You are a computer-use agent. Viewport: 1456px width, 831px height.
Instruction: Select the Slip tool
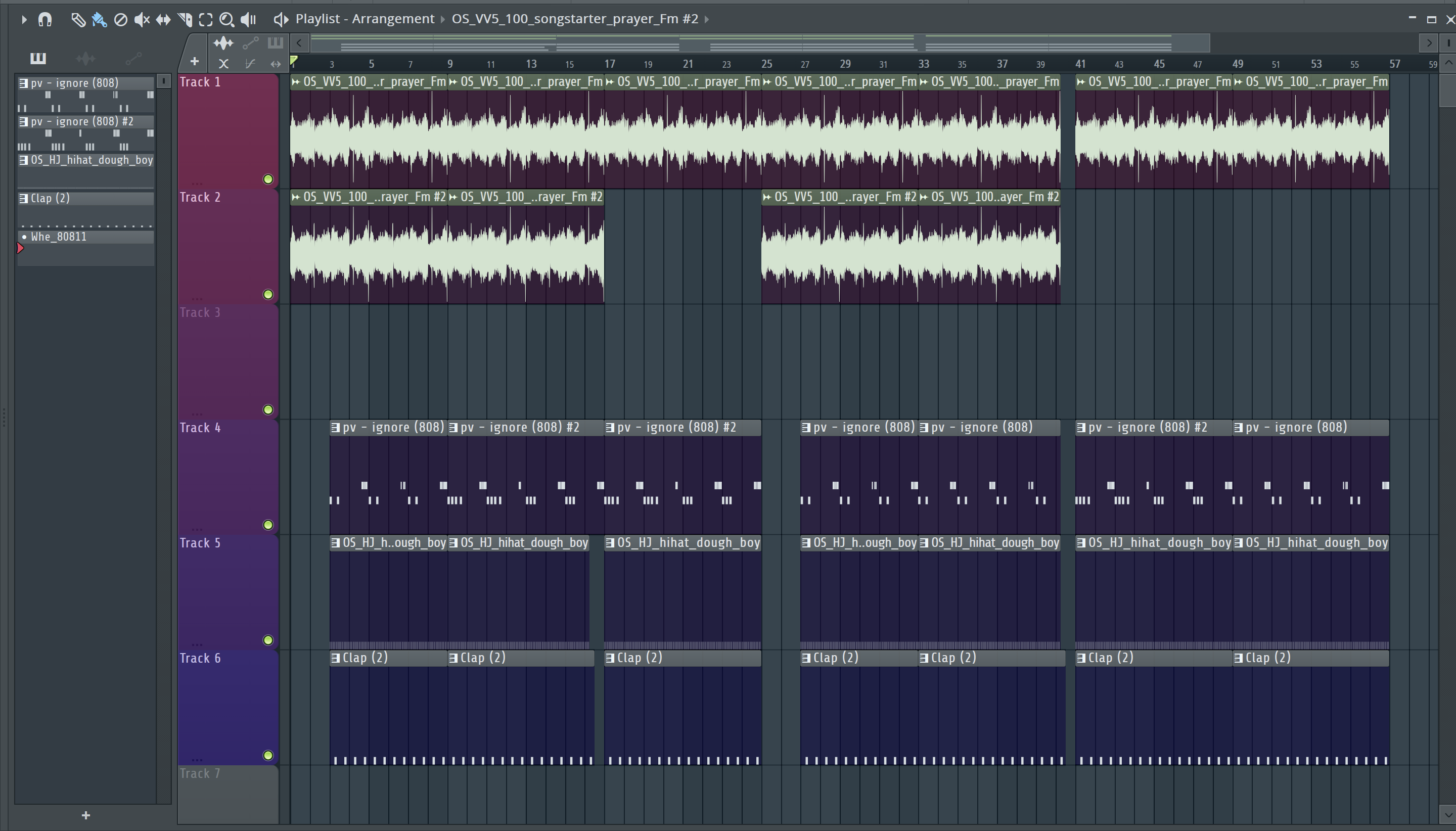[163, 20]
